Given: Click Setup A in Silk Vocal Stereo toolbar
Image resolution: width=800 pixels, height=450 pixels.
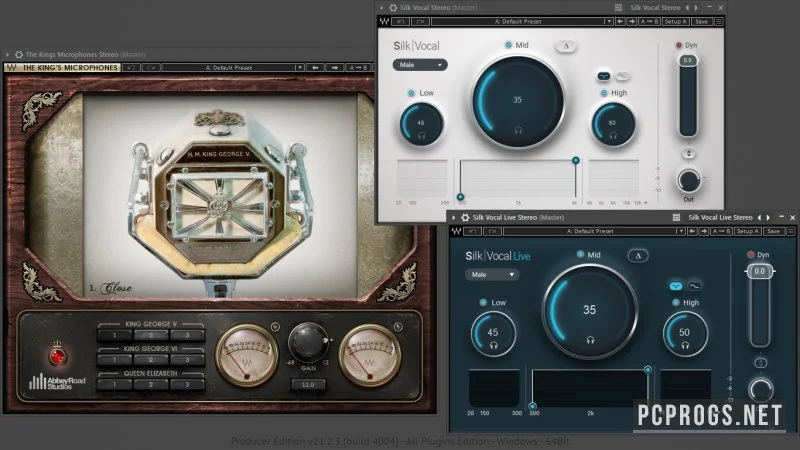Looking at the screenshot, I should coord(676,21).
